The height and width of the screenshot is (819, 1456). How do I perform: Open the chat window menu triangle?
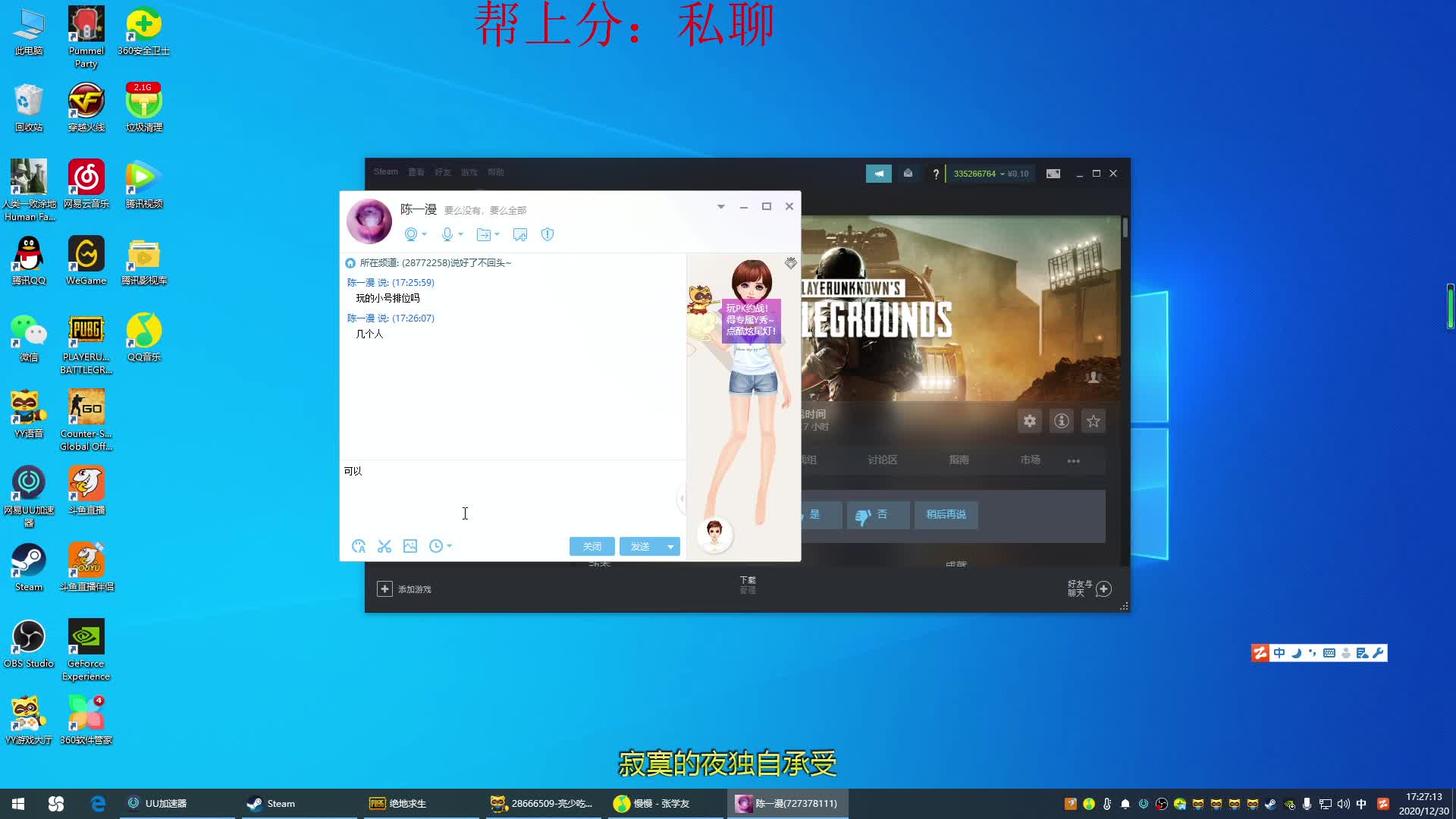click(x=721, y=206)
